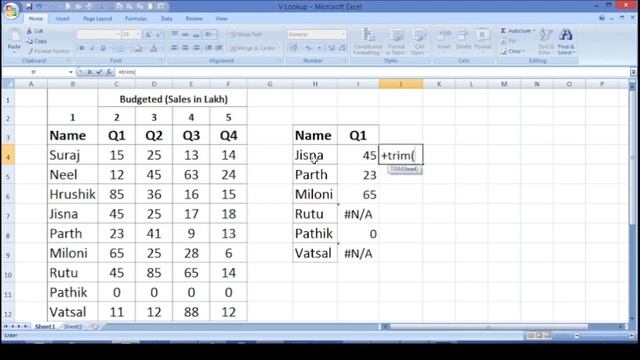Expand the formula bar

pyautogui.click(x=633, y=72)
